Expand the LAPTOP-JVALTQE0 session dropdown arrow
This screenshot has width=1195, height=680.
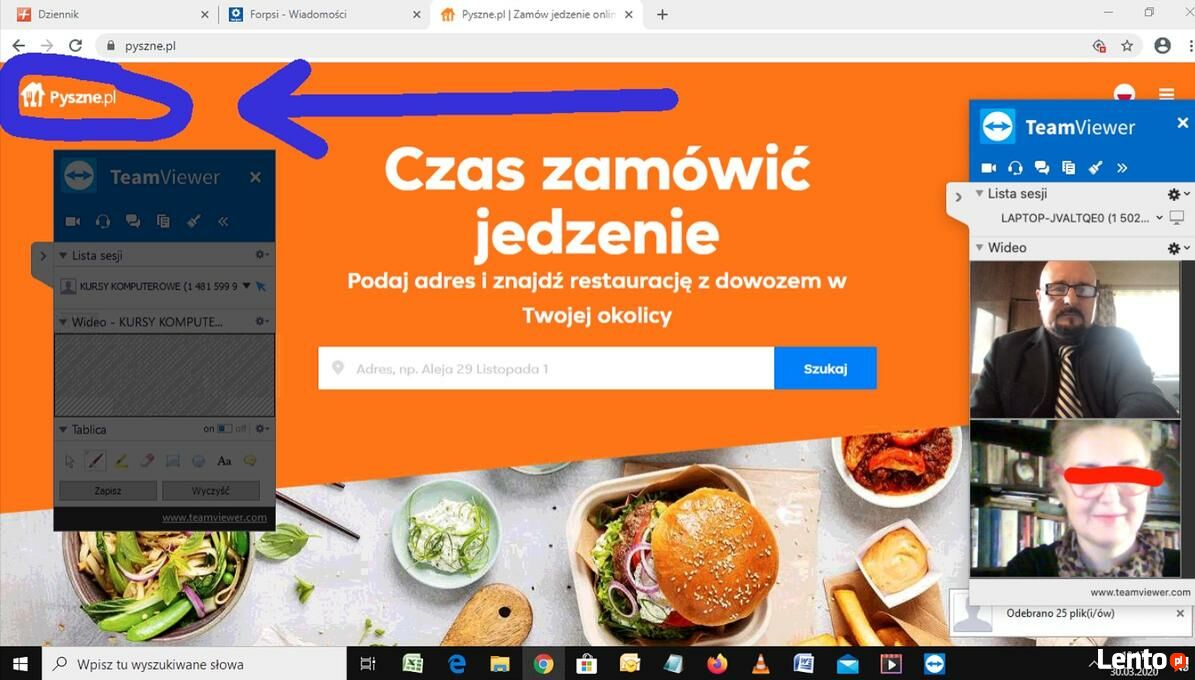click(x=1159, y=218)
